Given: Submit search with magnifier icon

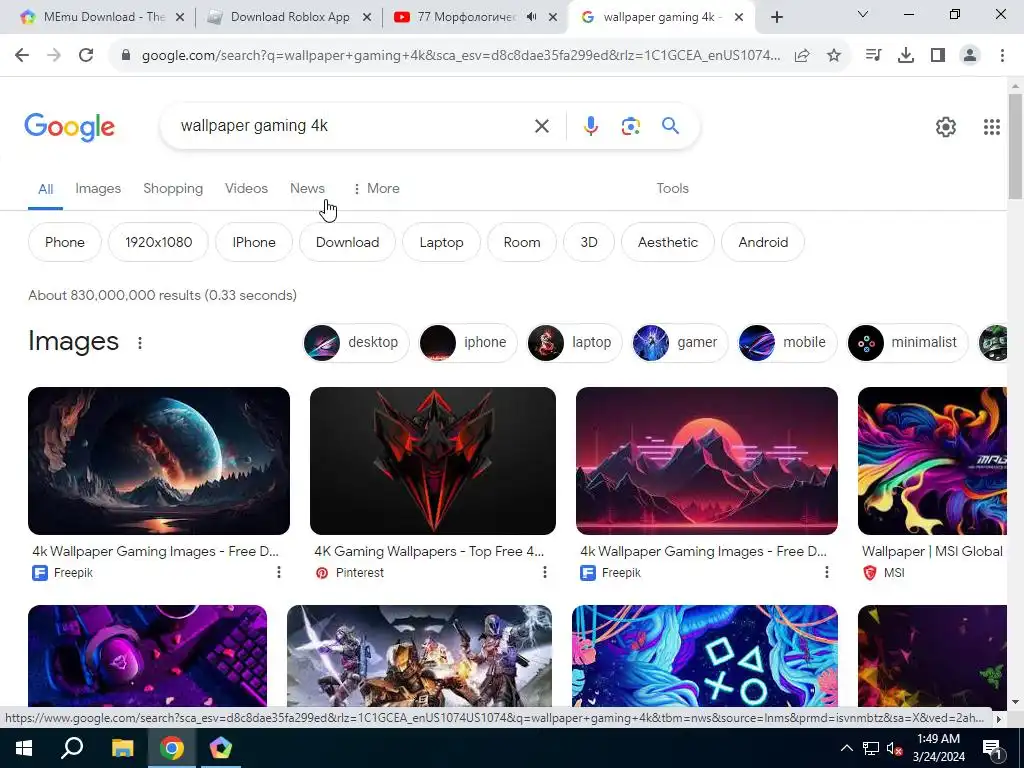Looking at the screenshot, I should [671, 125].
